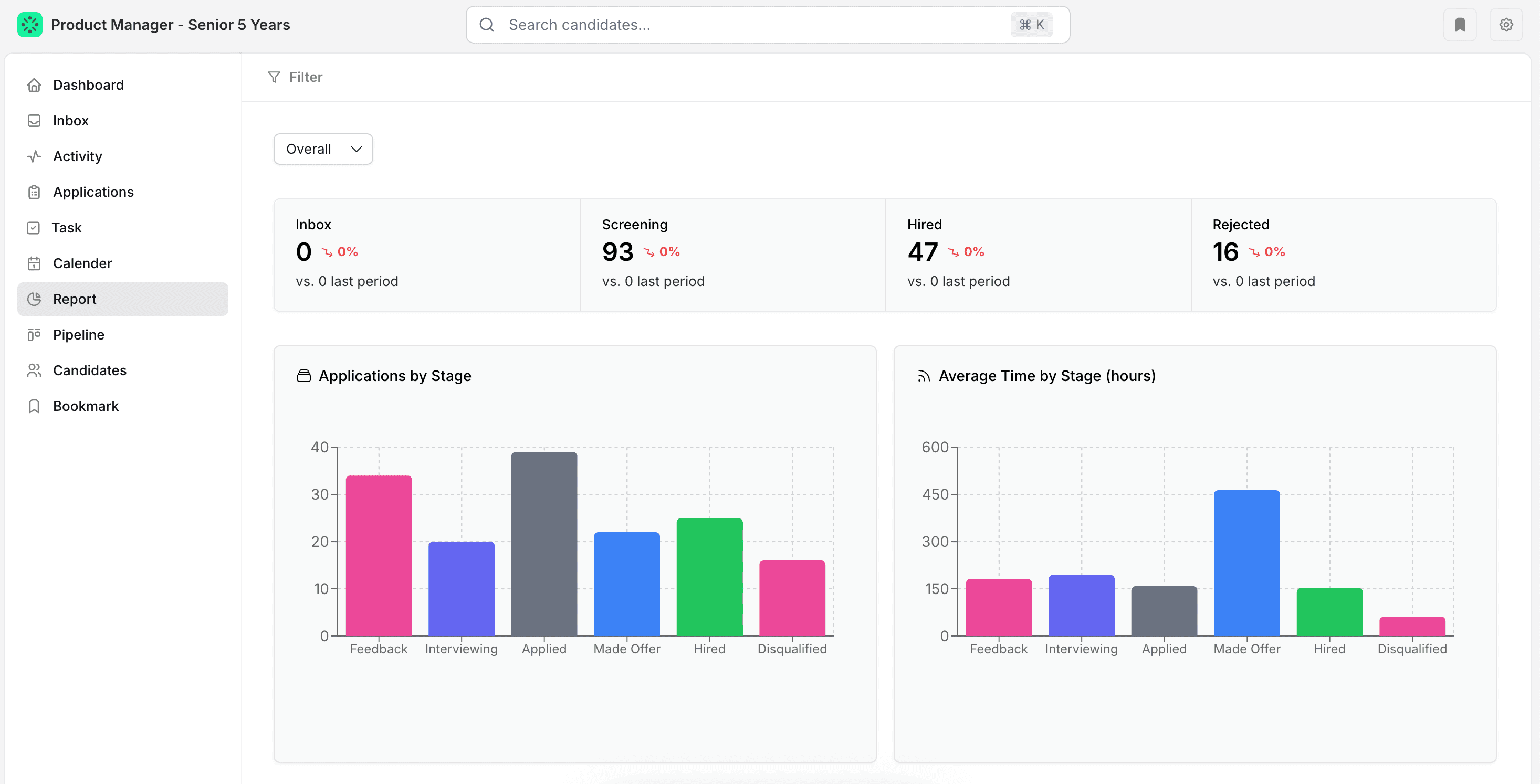The height and width of the screenshot is (784, 1540).
Task: Click the green app logo icon
Action: click(x=29, y=25)
